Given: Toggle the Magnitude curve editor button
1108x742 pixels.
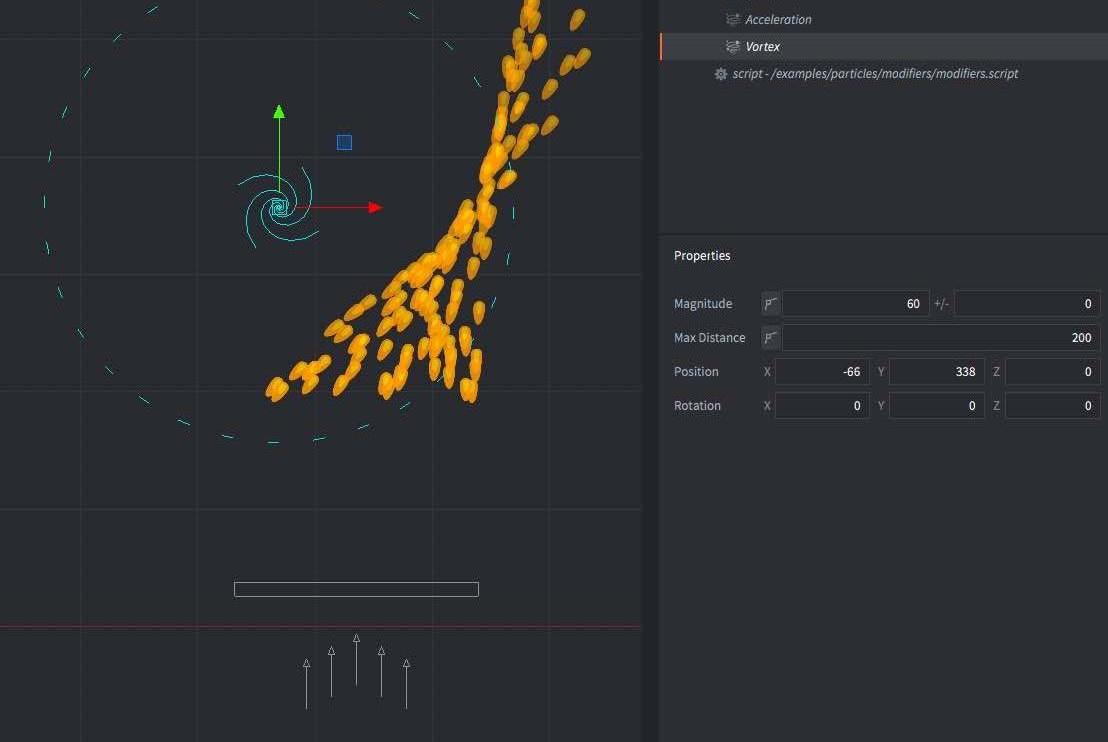Looking at the screenshot, I should coord(770,304).
